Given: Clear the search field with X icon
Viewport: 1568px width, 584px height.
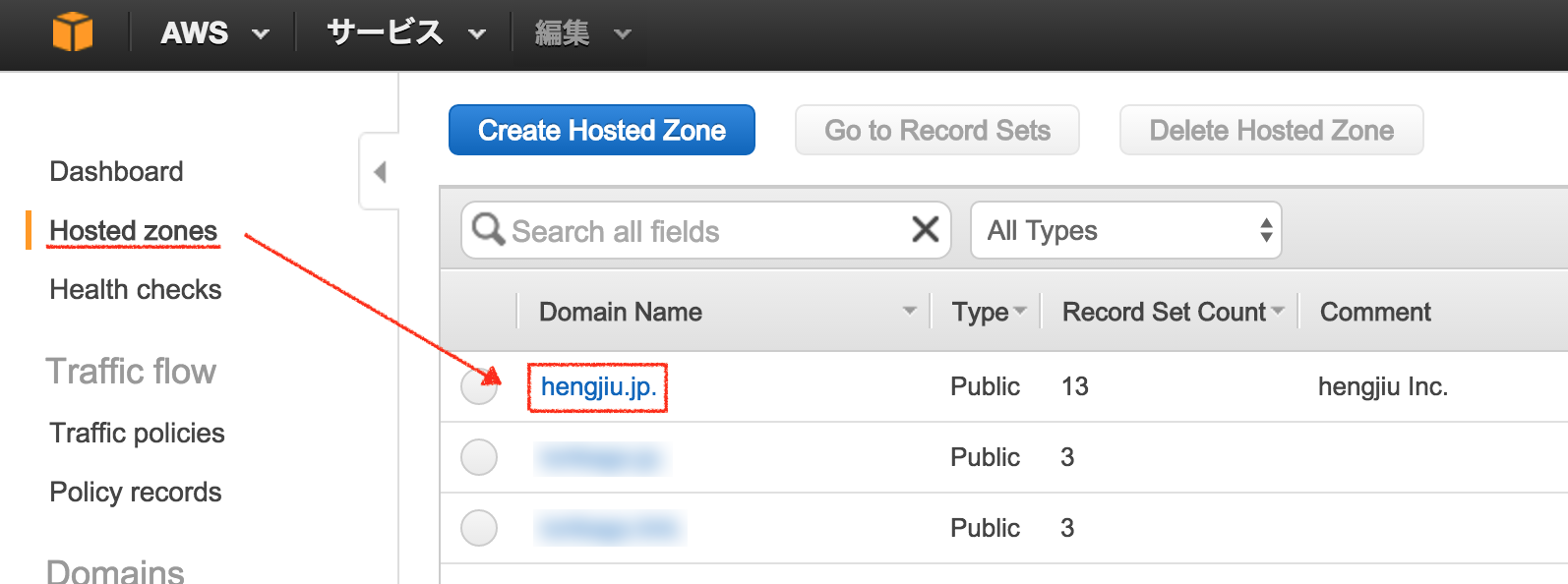Looking at the screenshot, I should pos(925,230).
